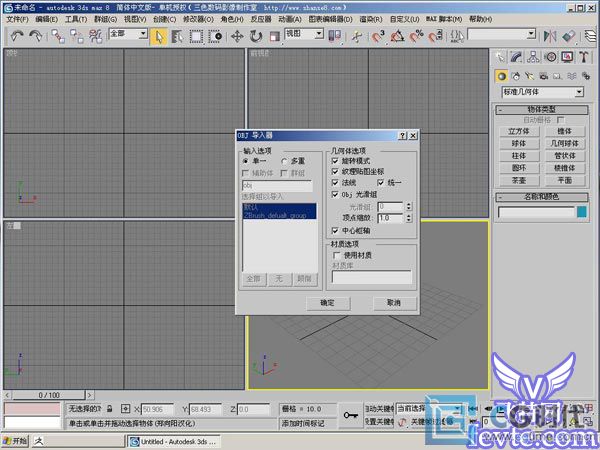Toggle the 统一 checkbox

click(381, 183)
